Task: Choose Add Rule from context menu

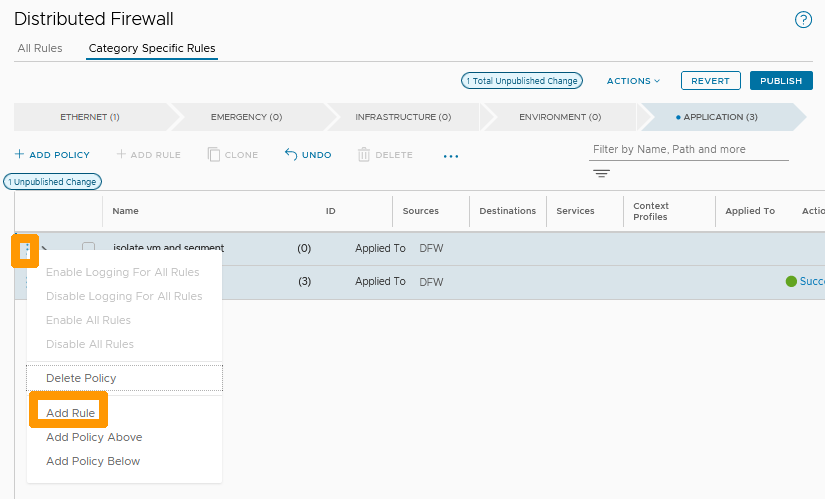Action: 71,413
